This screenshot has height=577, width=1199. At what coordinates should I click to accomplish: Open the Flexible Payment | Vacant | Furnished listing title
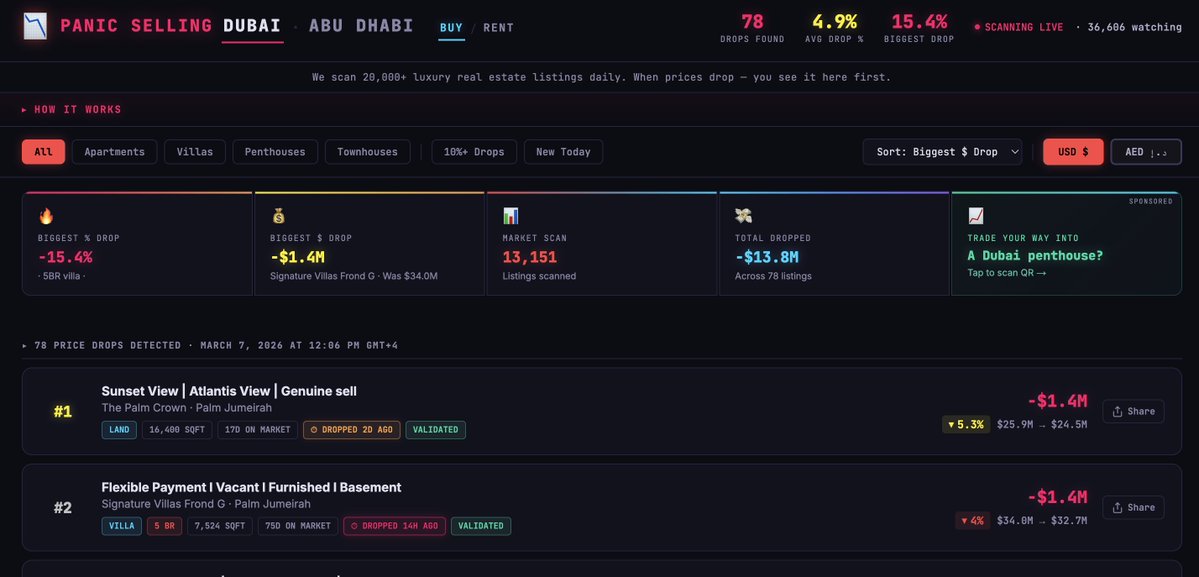click(251, 488)
